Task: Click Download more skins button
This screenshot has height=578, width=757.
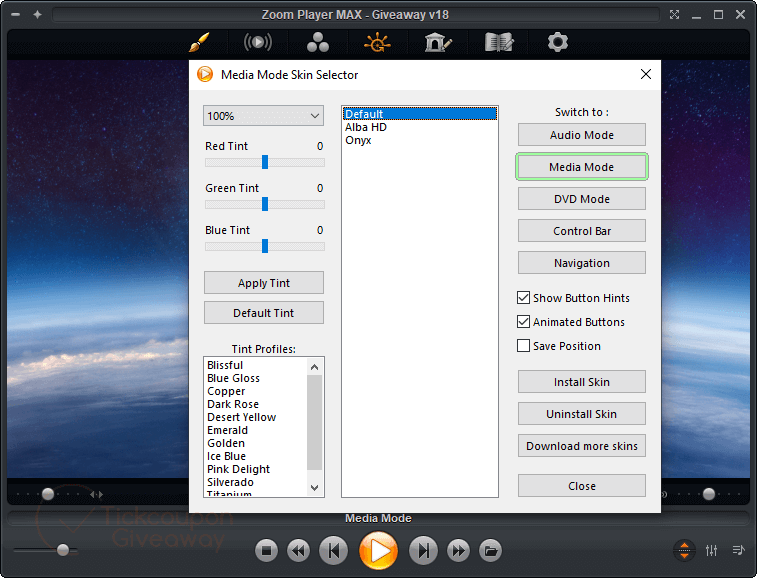Action: tap(582, 446)
